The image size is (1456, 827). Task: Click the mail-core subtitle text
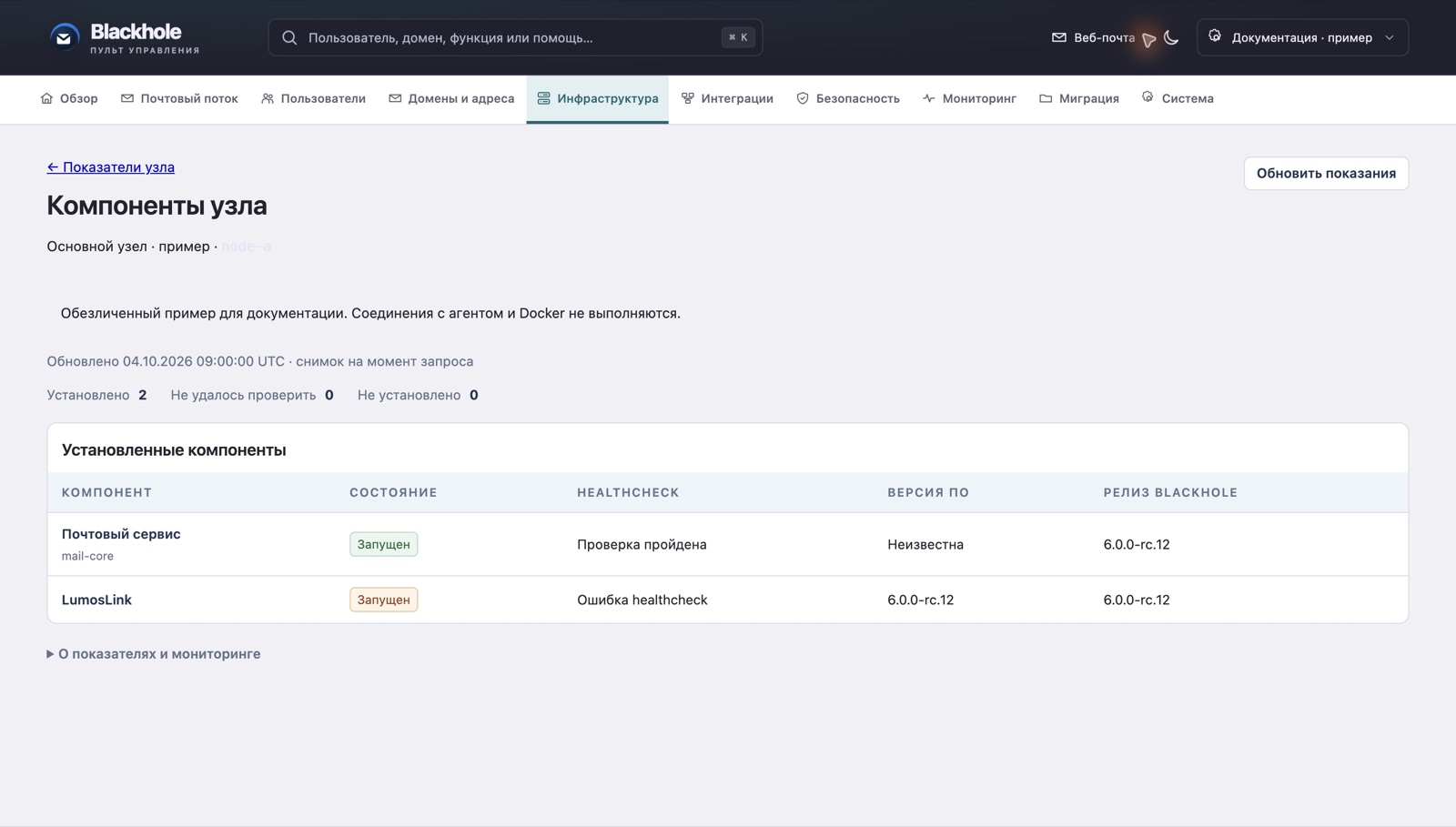coord(87,556)
